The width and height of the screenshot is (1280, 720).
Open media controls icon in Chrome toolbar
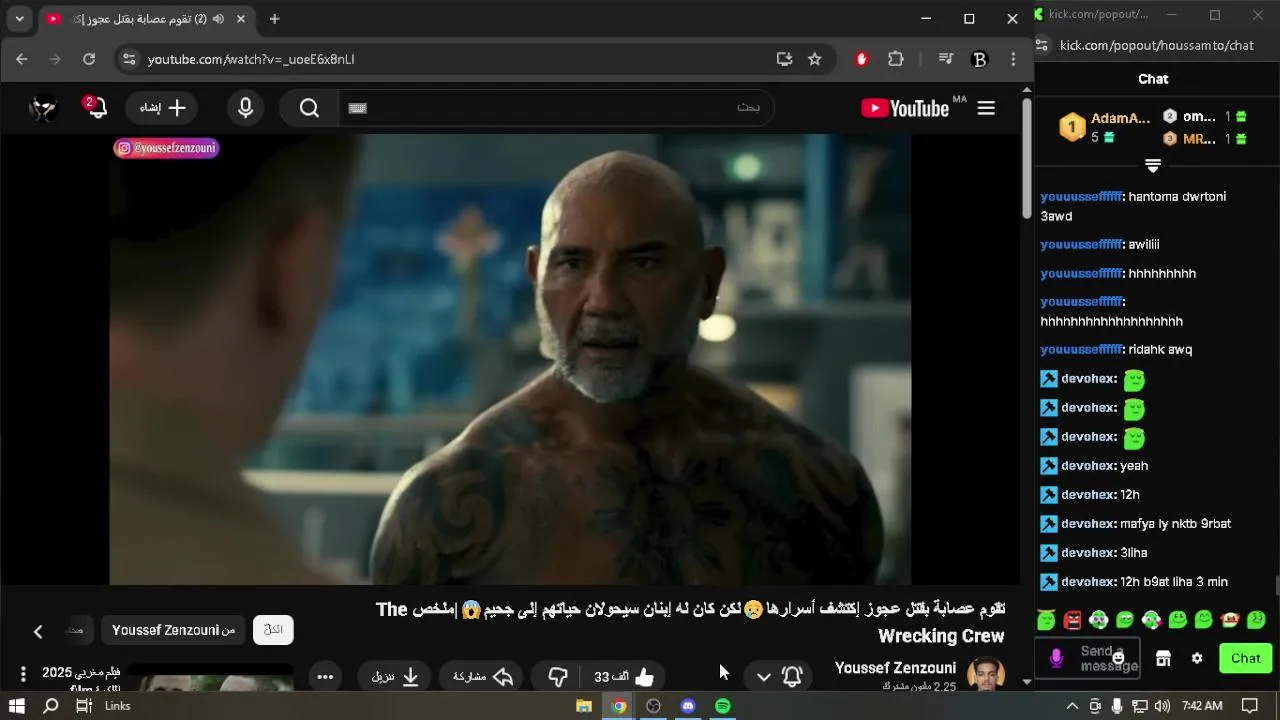[x=945, y=59]
